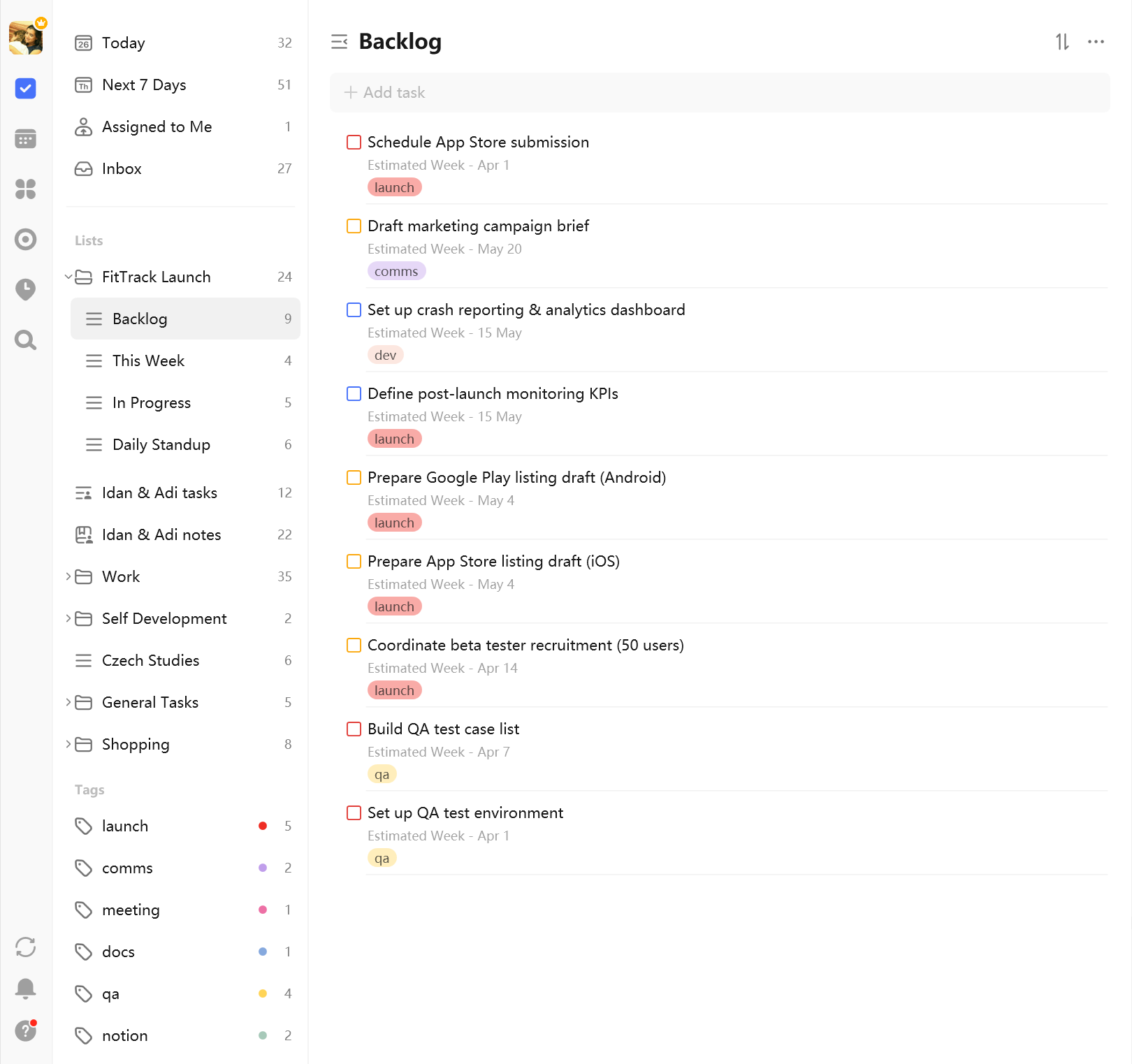
Task: Click the sort icon in Backlog header
Action: tap(1062, 42)
